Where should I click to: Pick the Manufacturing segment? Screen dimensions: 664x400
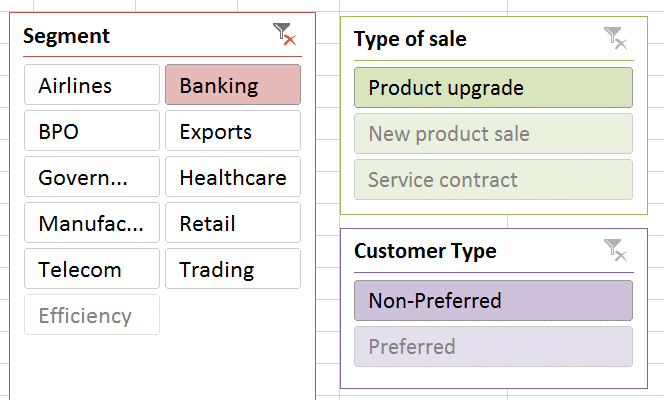coord(92,224)
